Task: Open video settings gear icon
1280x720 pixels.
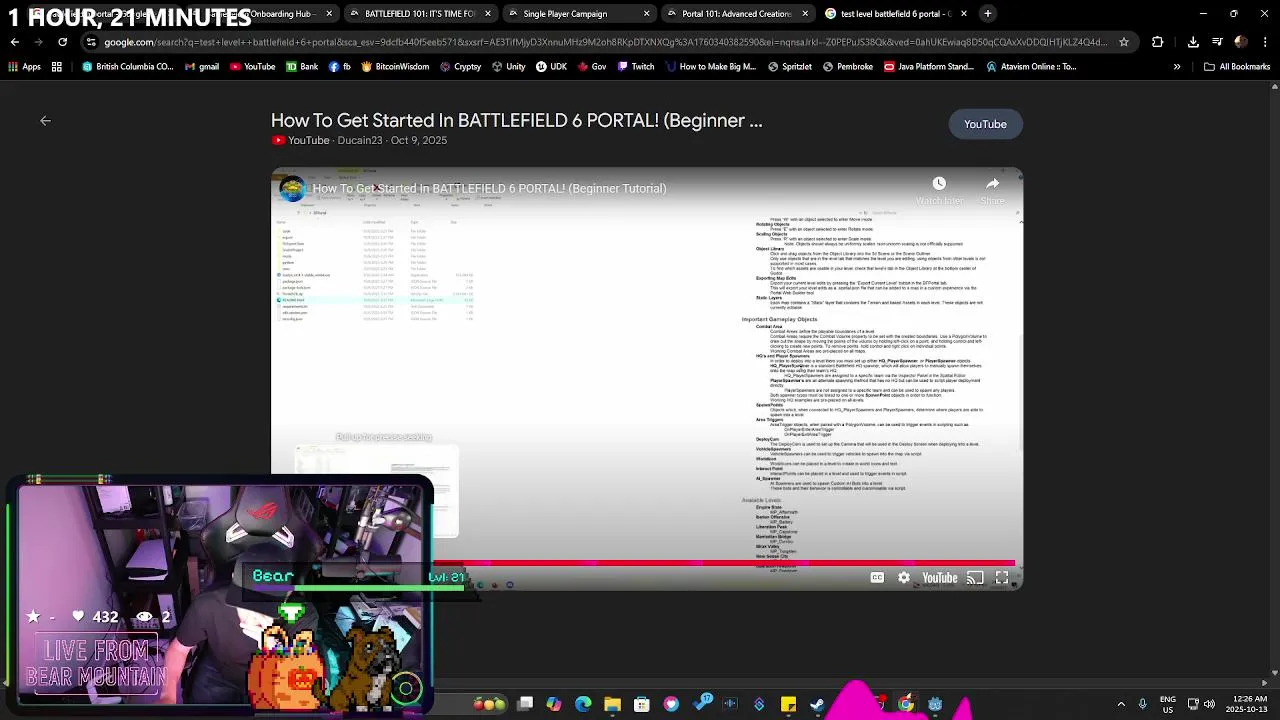Action: tap(904, 577)
